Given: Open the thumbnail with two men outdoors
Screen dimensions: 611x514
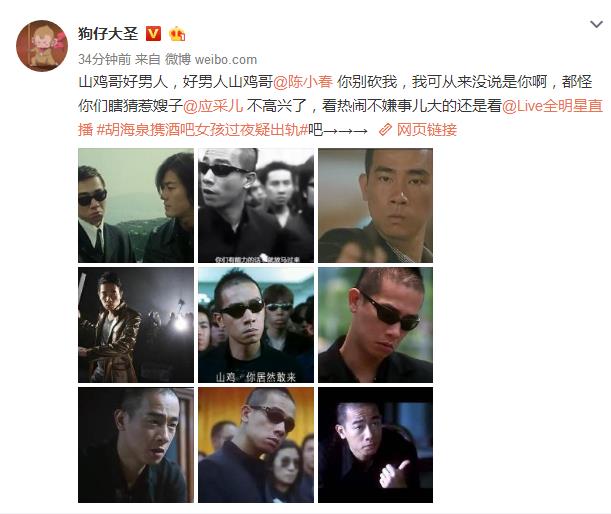Looking at the screenshot, I should point(136,205).
